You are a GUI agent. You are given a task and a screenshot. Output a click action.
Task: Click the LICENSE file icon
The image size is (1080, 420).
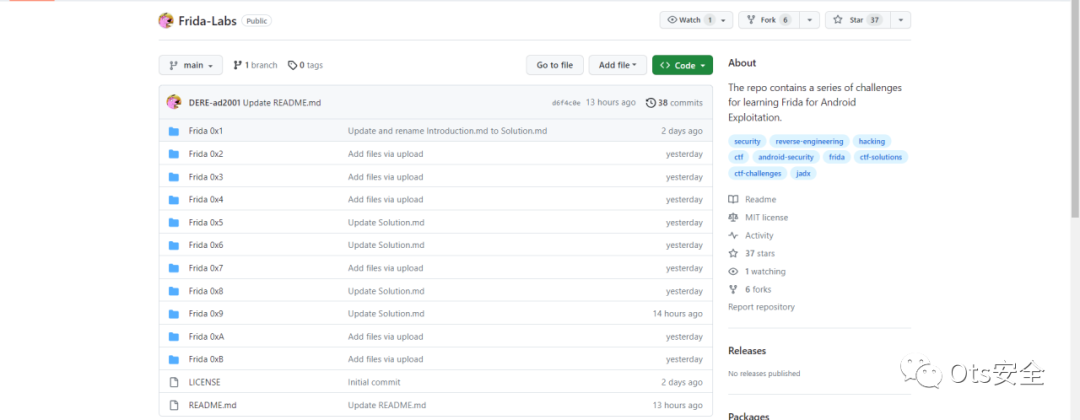click(x=174, y=382)
